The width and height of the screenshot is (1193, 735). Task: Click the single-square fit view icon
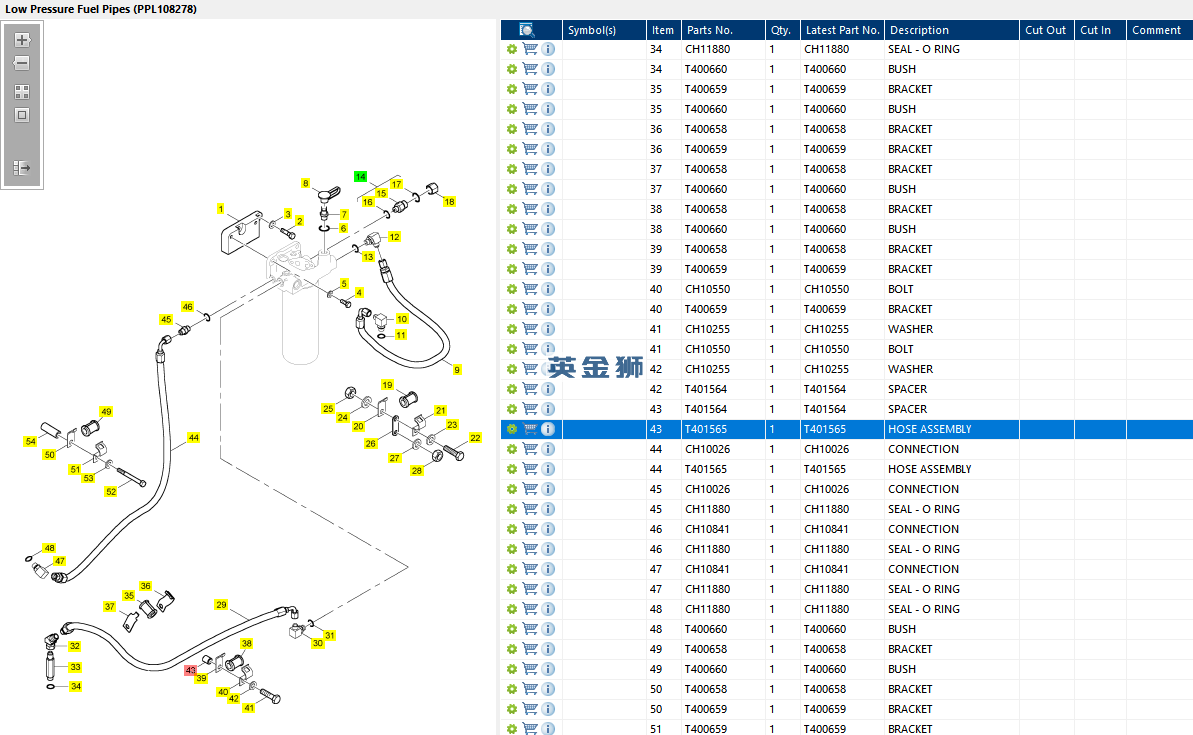coord(22,115)
